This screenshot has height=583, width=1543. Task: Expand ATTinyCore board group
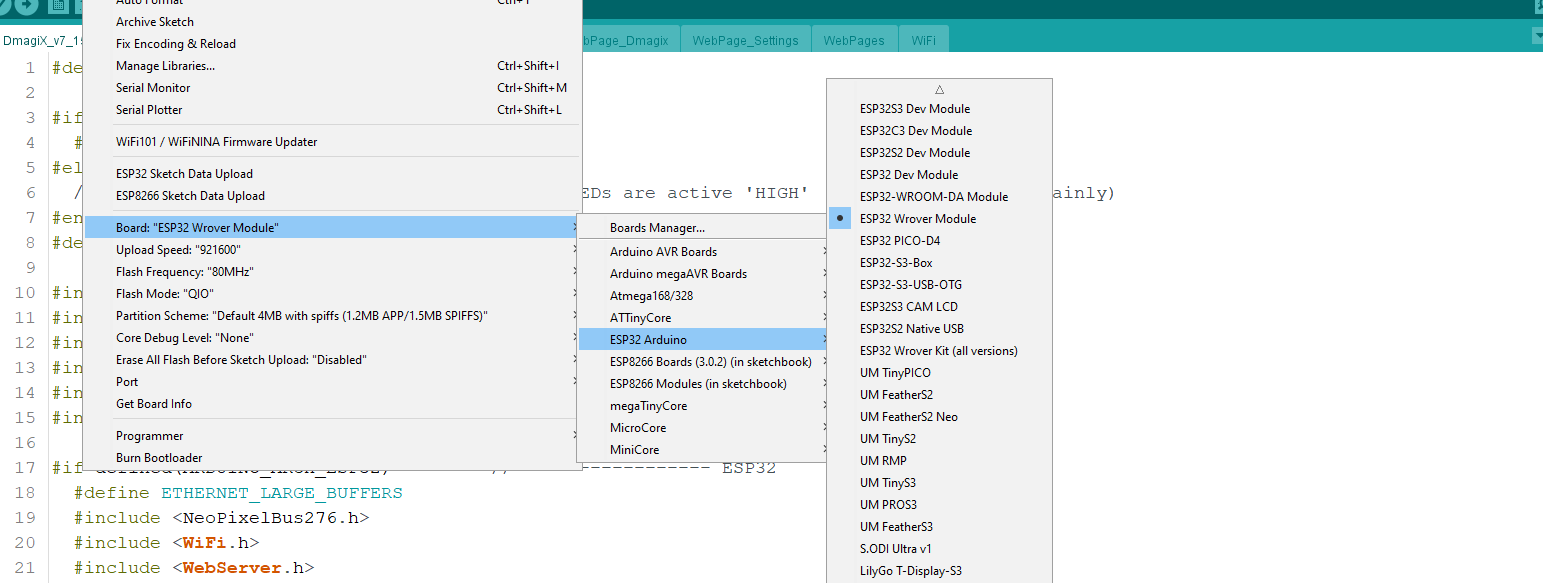pos(704,318)
